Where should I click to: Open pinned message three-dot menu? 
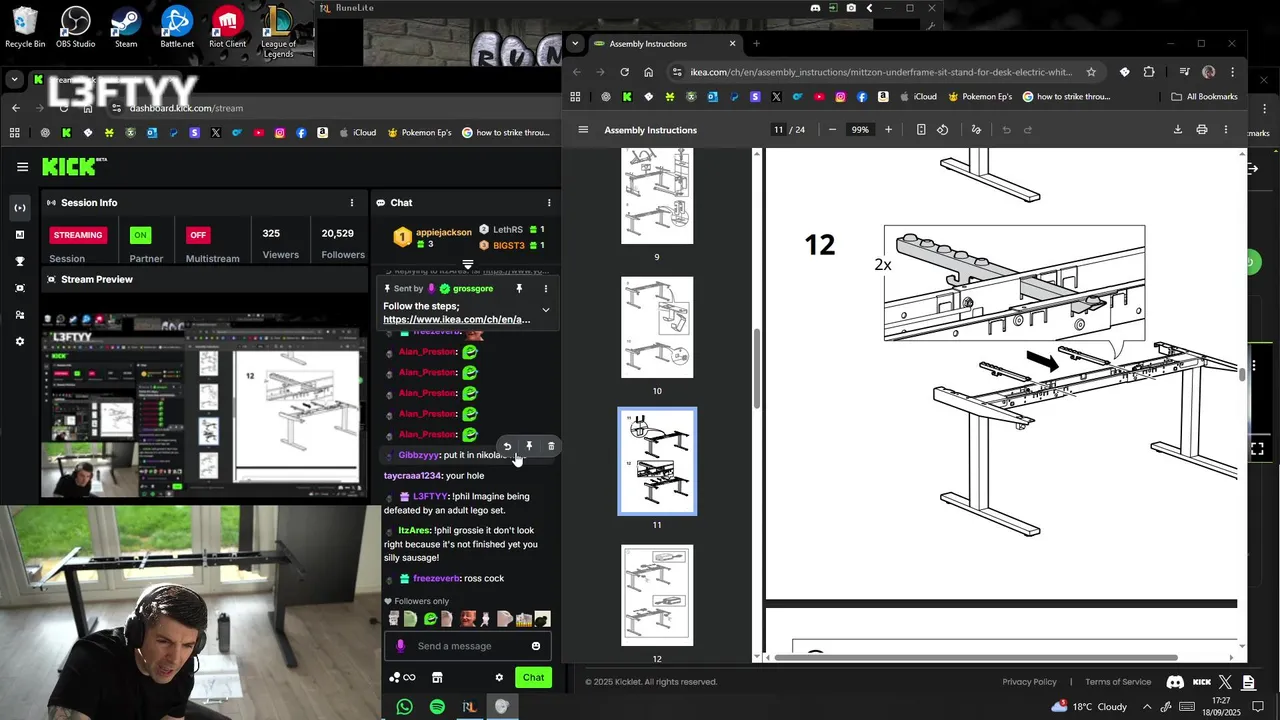pyautogui.click(x=546, y=289)
